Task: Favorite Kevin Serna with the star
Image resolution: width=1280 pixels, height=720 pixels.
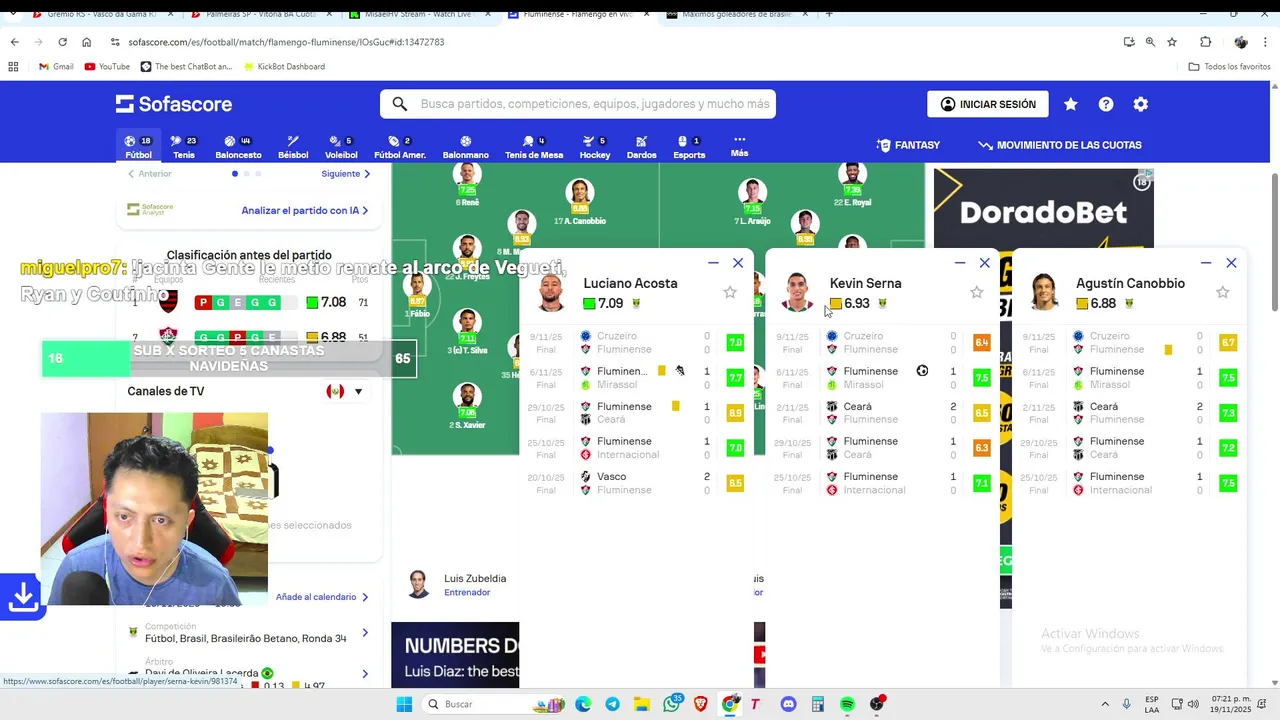Action: pos(977,292)
